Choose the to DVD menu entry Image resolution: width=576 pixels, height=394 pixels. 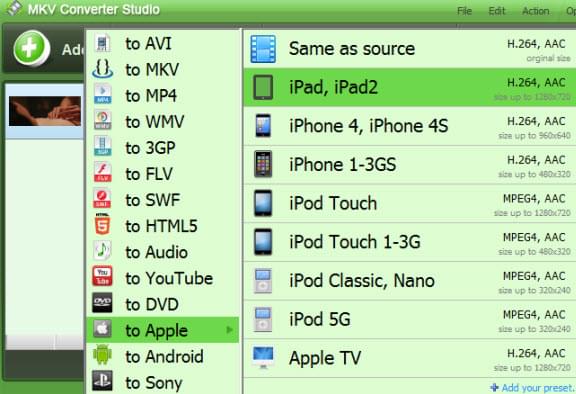tap(163, 304)
